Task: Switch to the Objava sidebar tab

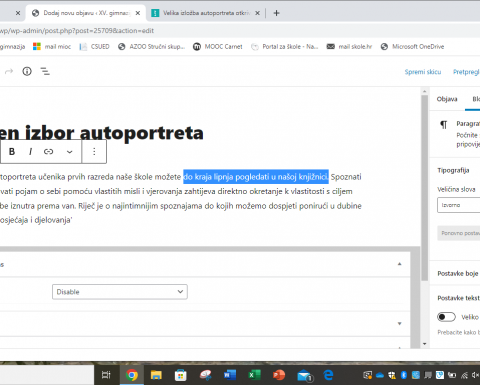Action: pyautogui.click(x=447, y=99)
